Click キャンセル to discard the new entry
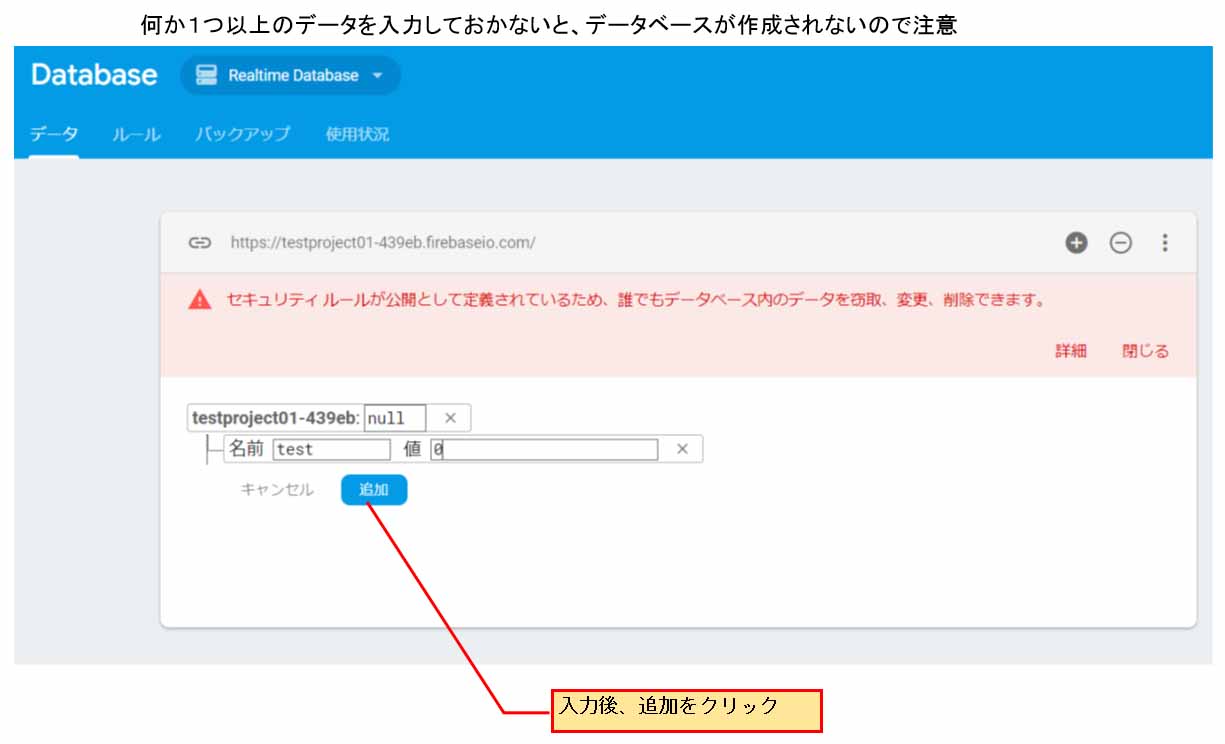This screenshot has height=744, width=1225. point(277,490)
